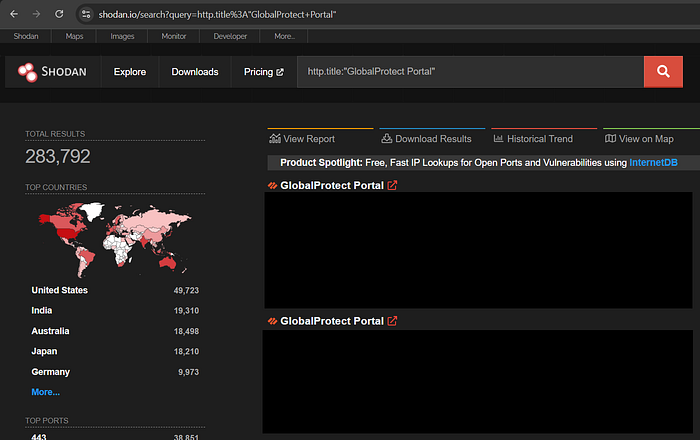The height and width of the screenshot is (440, 700).
Task: Click the View Report chart icon
Action: tap(275, 138)
